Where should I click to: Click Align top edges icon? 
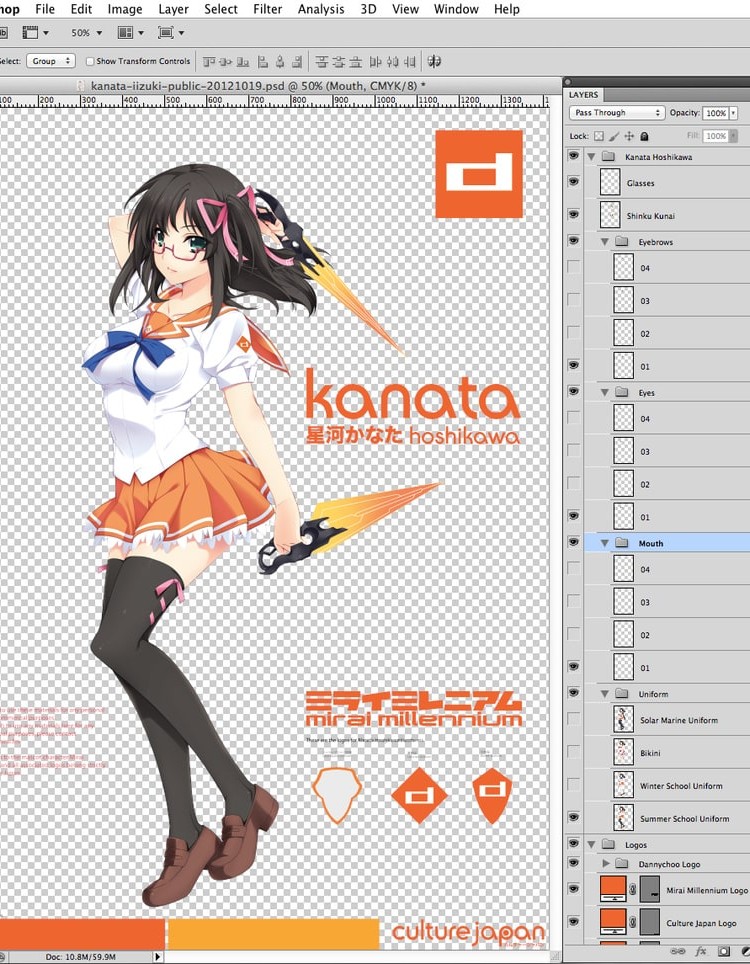(209, 61)
